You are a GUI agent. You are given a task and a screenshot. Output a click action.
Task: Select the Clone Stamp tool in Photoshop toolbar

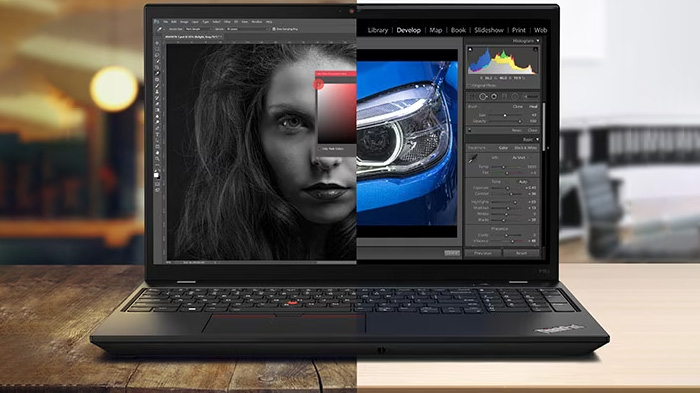[157, 92]
